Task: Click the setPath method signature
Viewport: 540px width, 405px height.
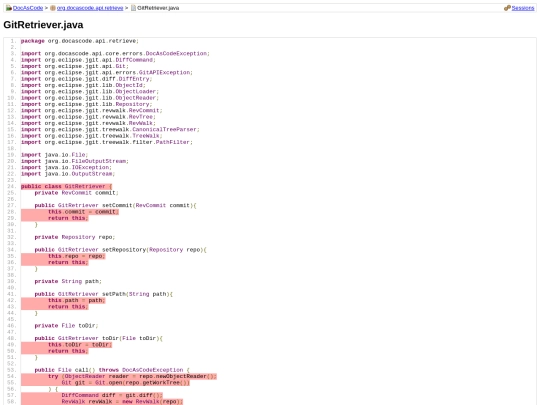Action: (x=104, y=294)
